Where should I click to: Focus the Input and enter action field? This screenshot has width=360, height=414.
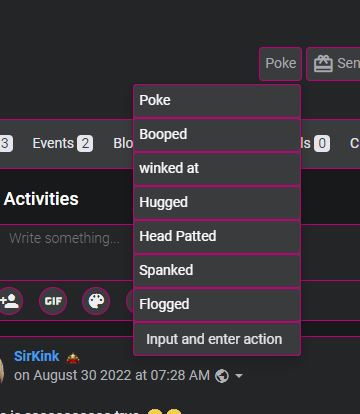pos(217,339)
